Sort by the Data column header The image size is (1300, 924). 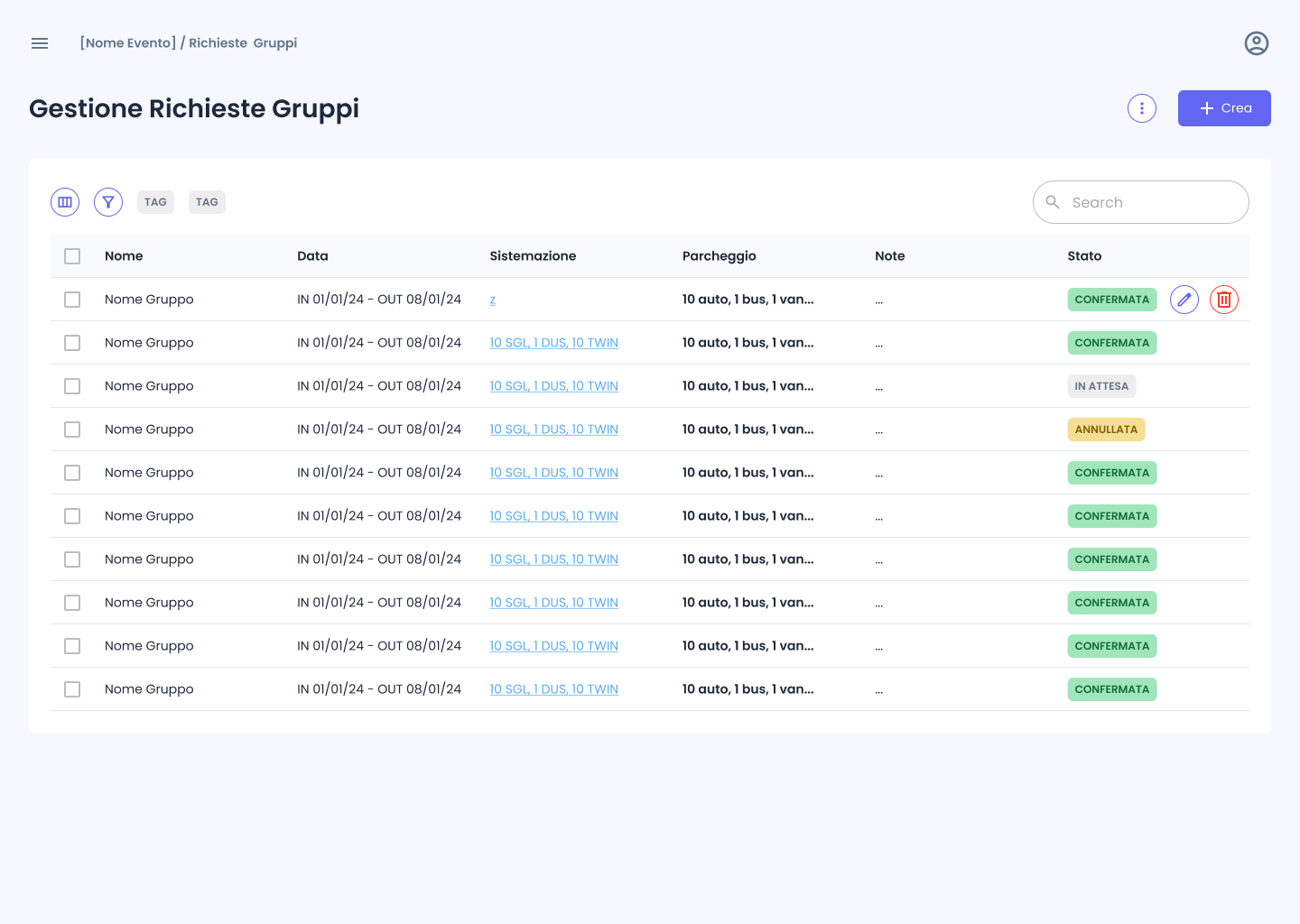tap(312, 256)
